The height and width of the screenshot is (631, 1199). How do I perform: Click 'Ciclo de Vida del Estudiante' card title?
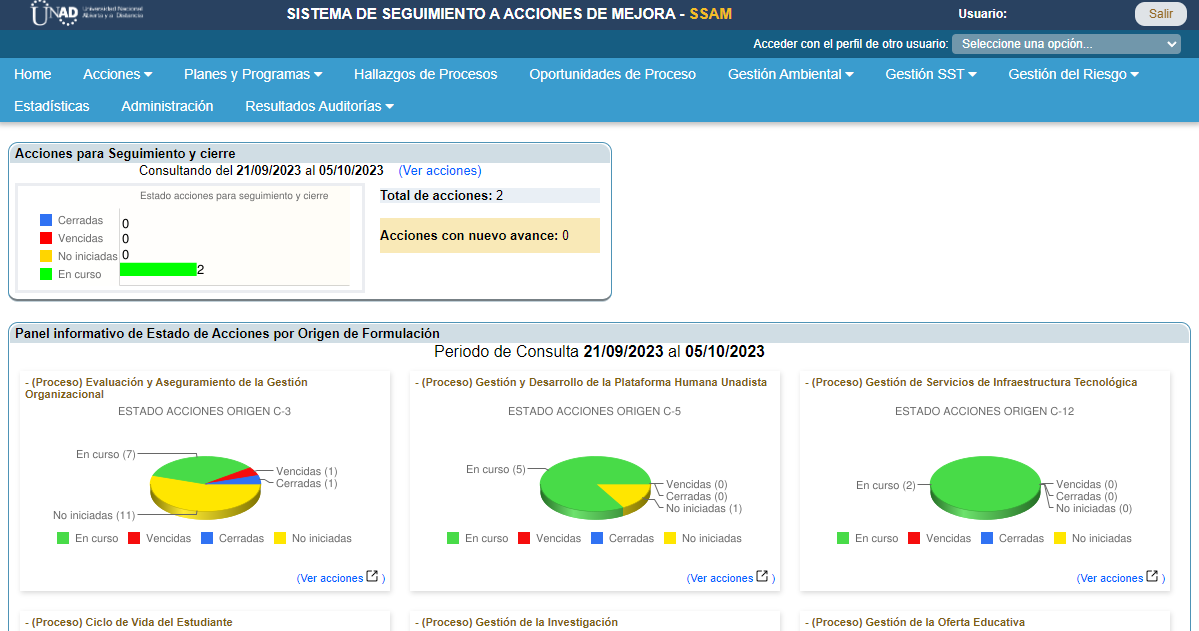click(128, 623)
